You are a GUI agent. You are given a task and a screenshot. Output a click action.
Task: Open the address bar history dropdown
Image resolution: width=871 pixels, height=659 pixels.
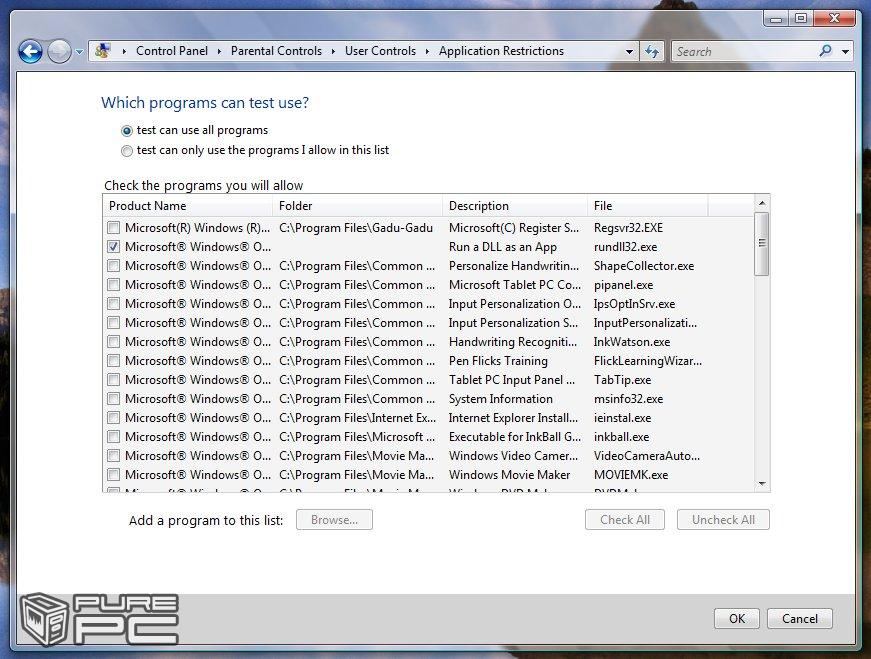[629, 52]
